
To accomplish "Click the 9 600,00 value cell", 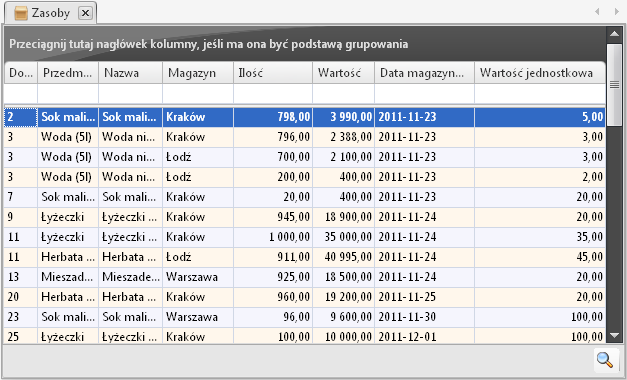I will click(x=343, y=317).
